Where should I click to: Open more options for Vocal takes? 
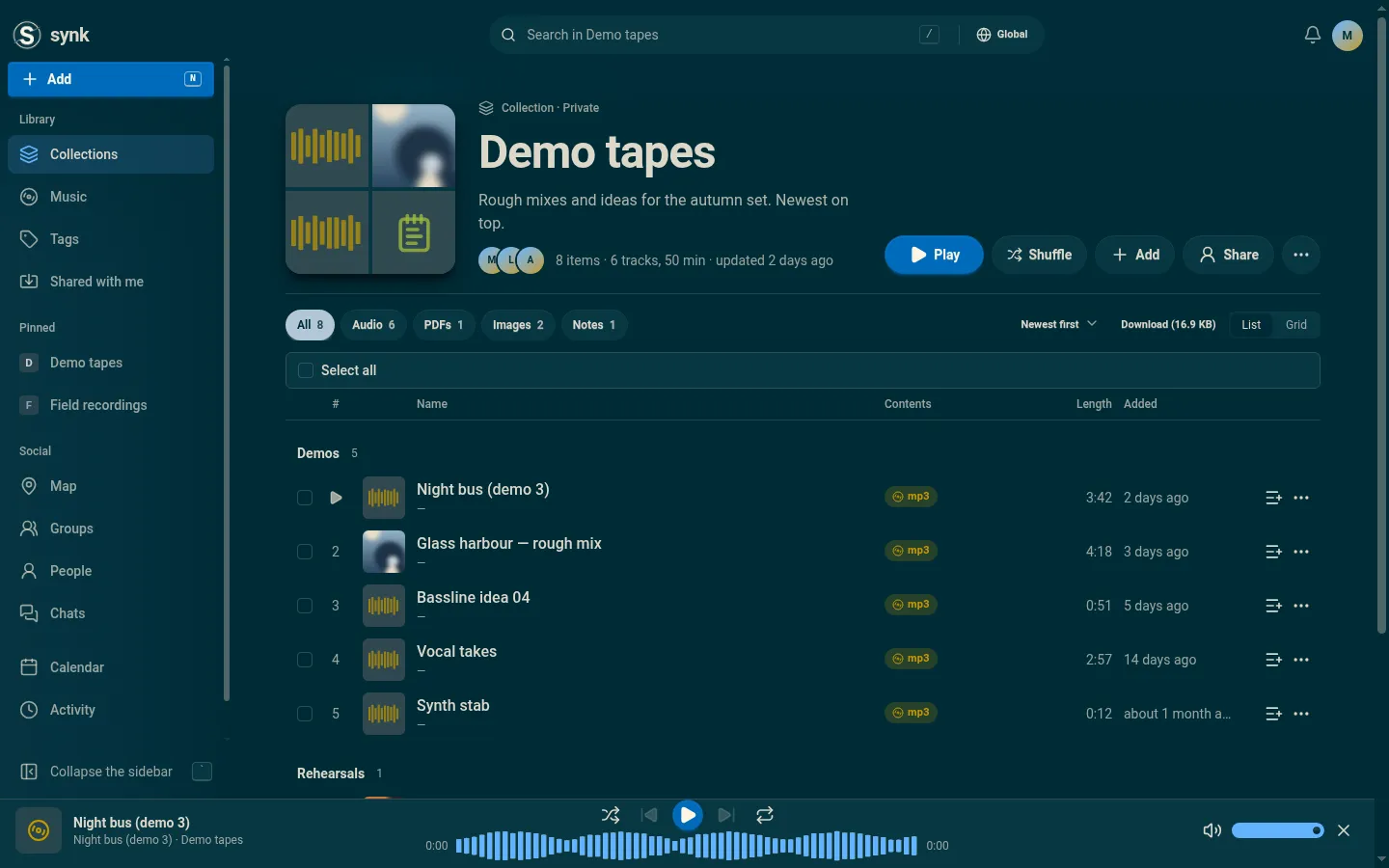[1301, 660]
